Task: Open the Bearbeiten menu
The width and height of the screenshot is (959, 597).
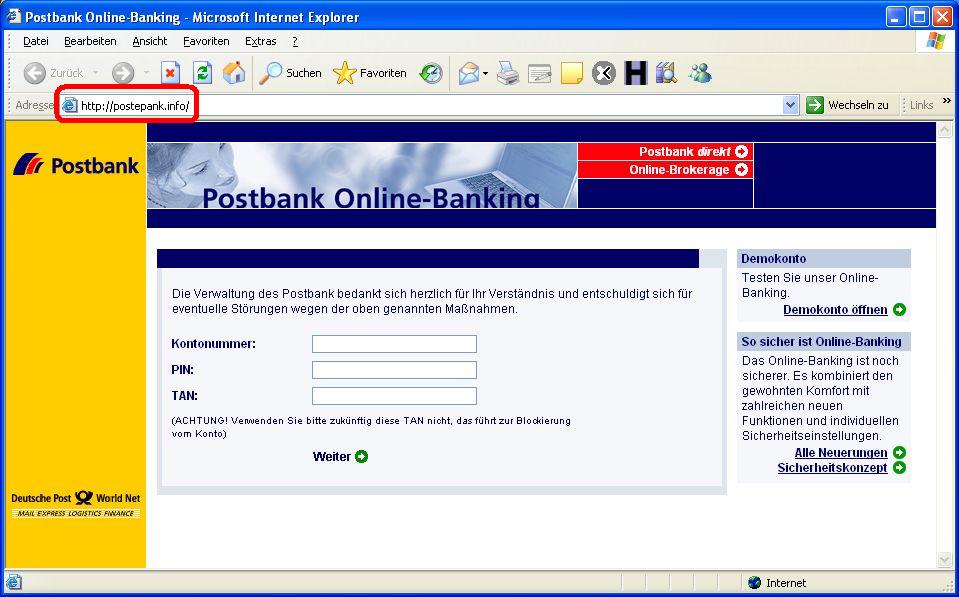Action: [90, 42]
